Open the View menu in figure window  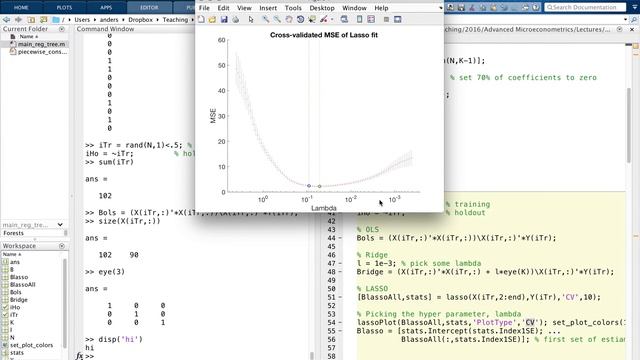pos(244,8)
